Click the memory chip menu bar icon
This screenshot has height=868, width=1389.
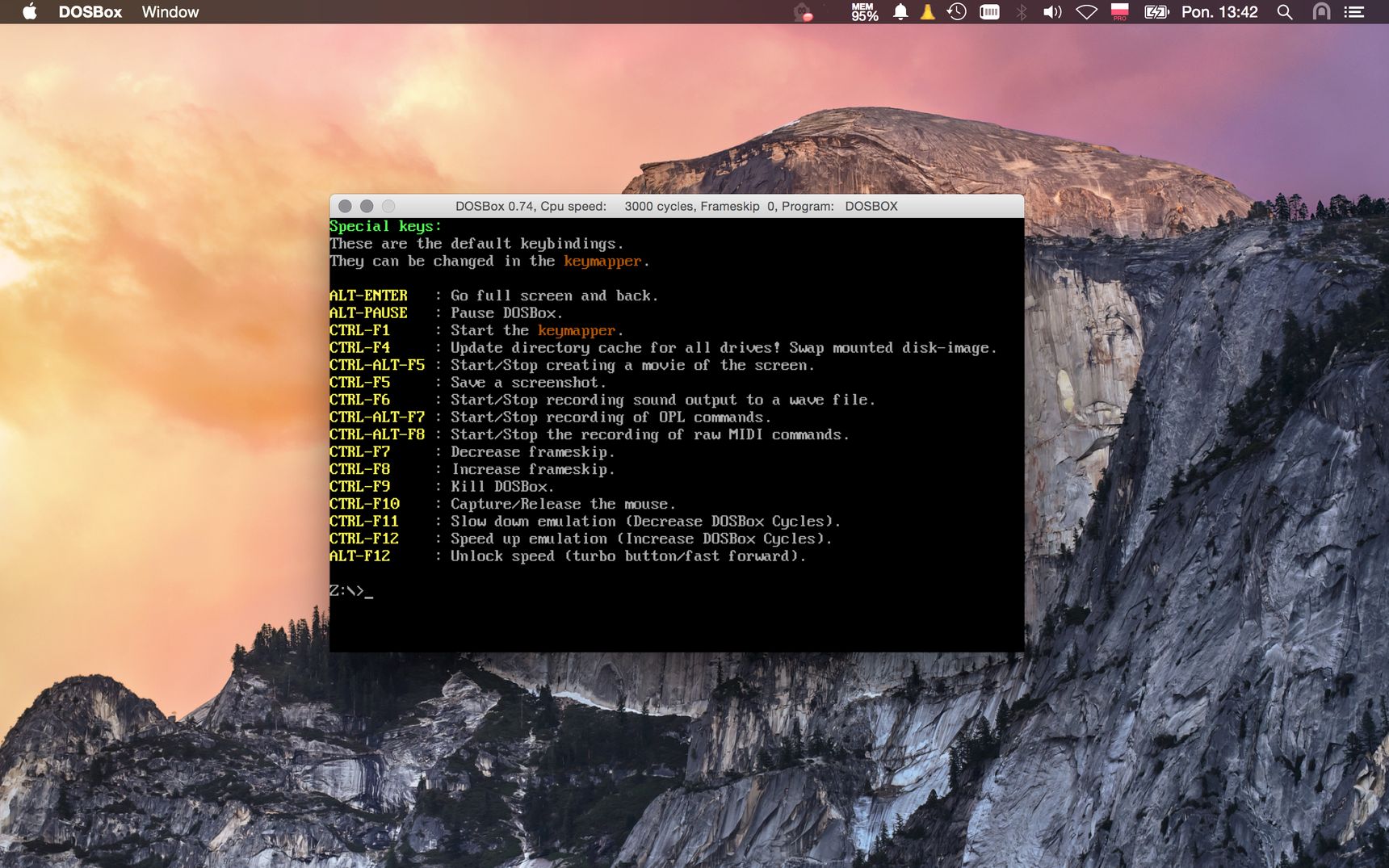pos(989,11)
